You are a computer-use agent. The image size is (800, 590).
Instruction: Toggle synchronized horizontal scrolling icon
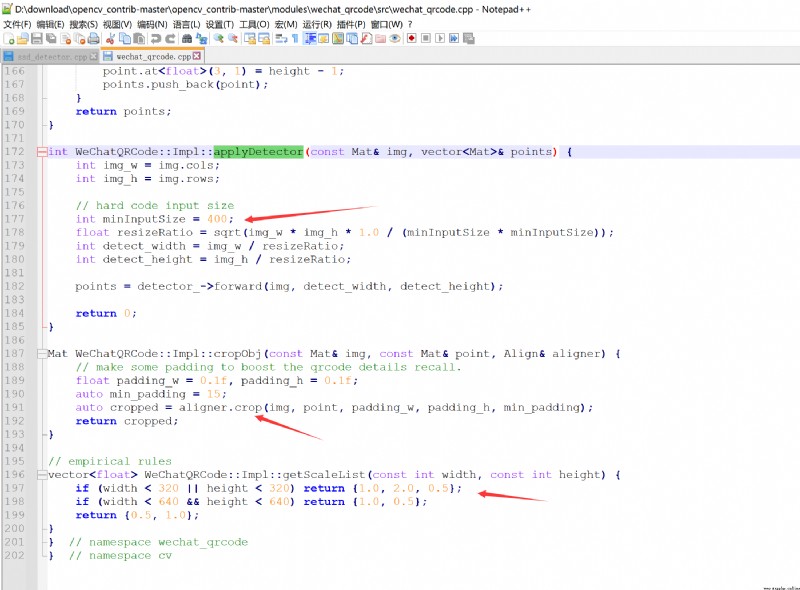point(264,39)
